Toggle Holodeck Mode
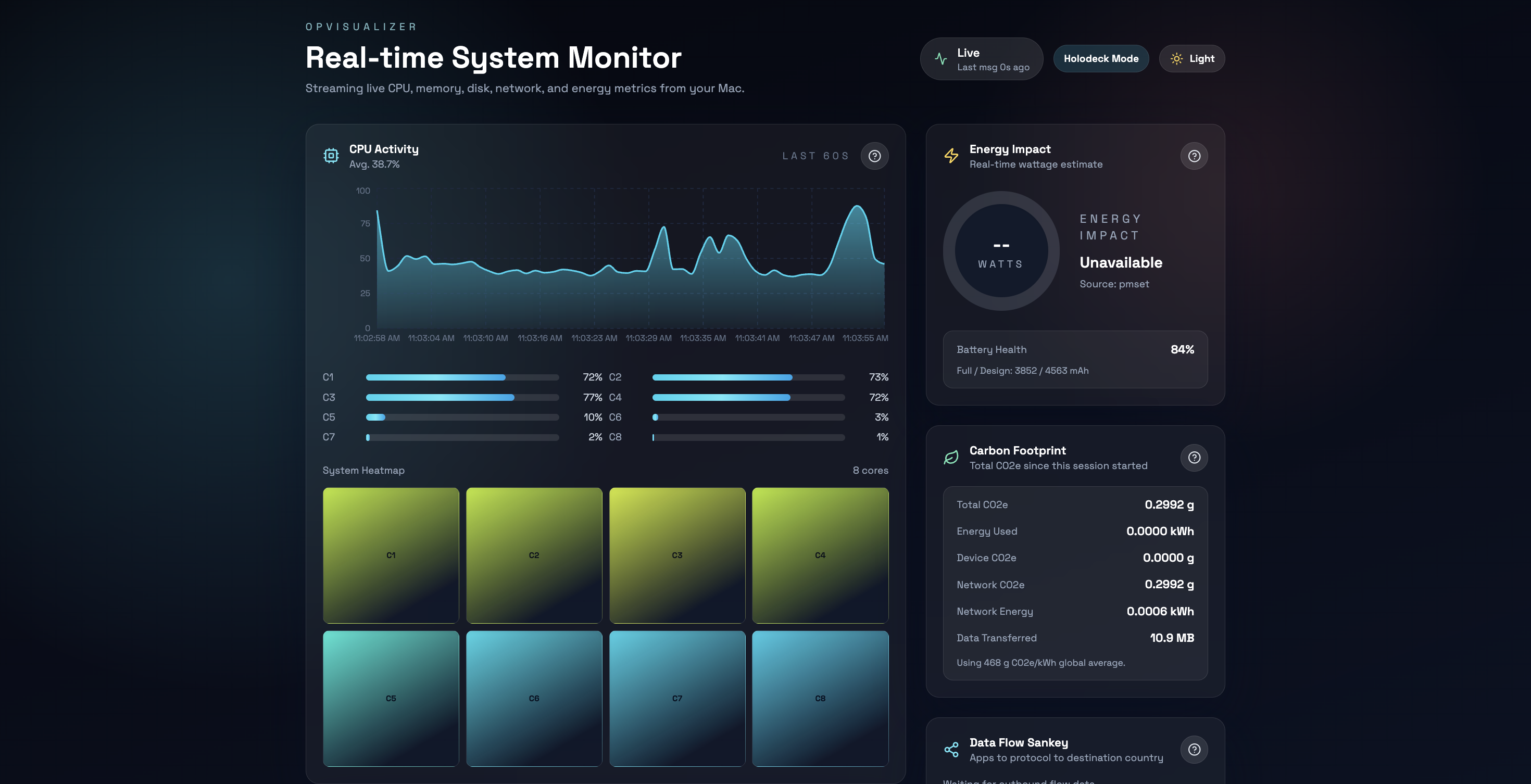 coord(1101,59)
